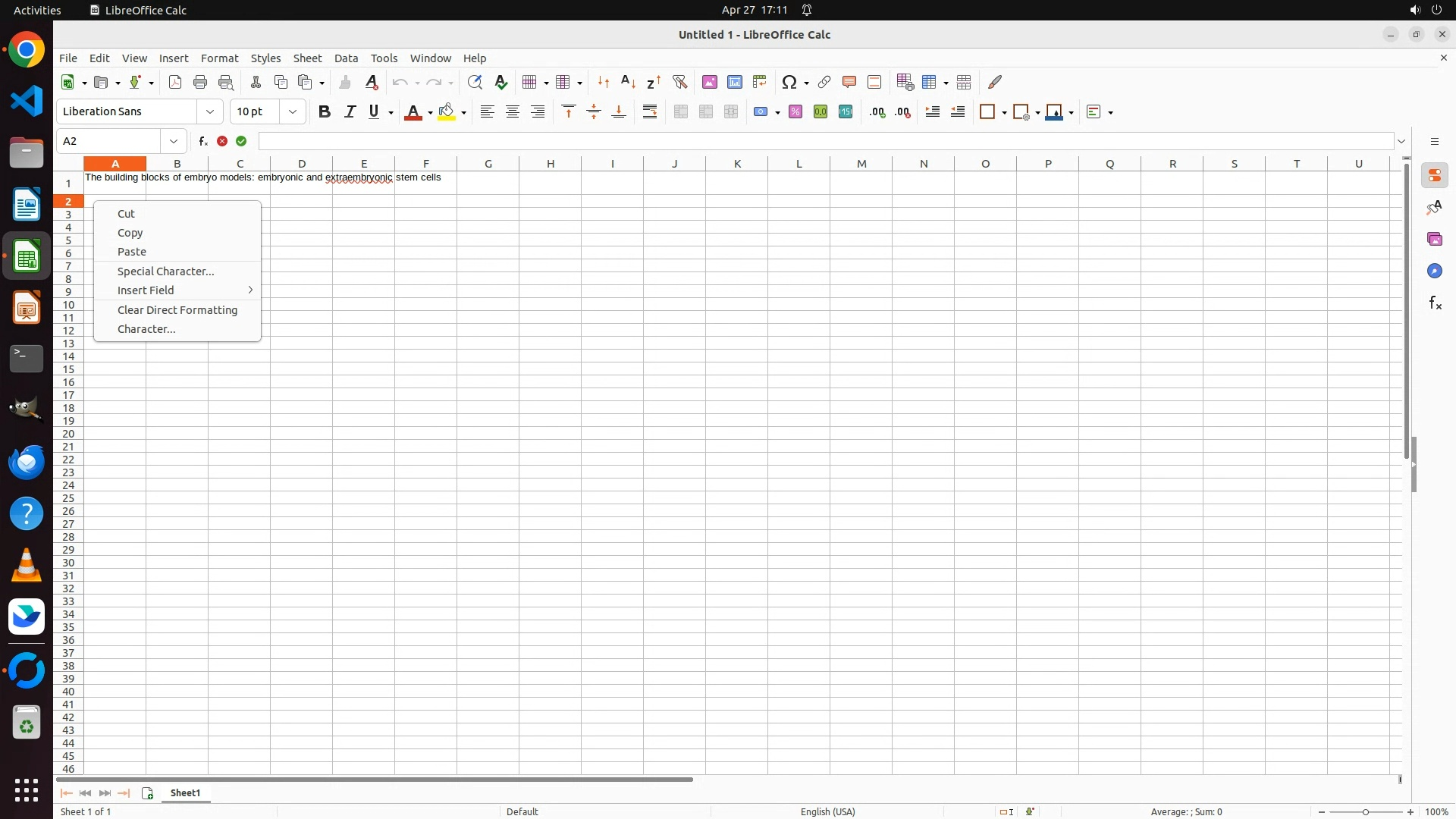The height and width of the screenshot is (819, 1456).
Task: Click the Format as Percent icon
Action: (x=795, y=111)
